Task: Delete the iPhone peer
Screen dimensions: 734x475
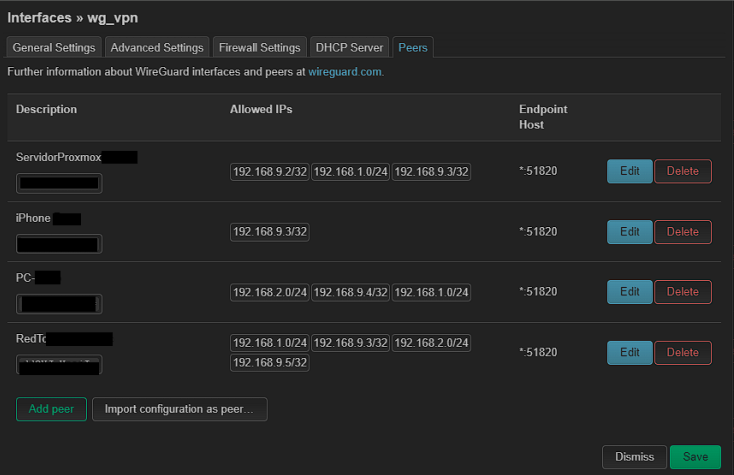Action: click(683, 232)
